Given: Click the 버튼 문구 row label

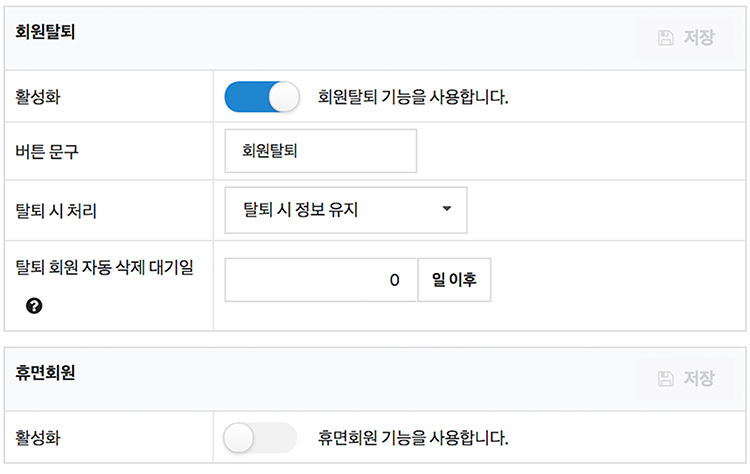Looking at the screenshot, I should [x=47, y=152].
